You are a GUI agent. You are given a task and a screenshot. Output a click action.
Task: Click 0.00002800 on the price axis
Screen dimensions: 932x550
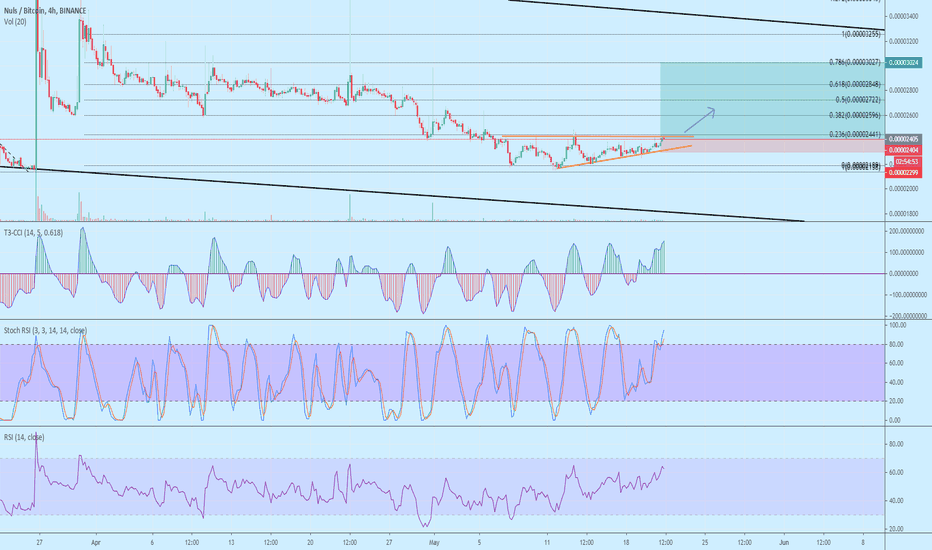pyautogui.click(x=903, y=90)
